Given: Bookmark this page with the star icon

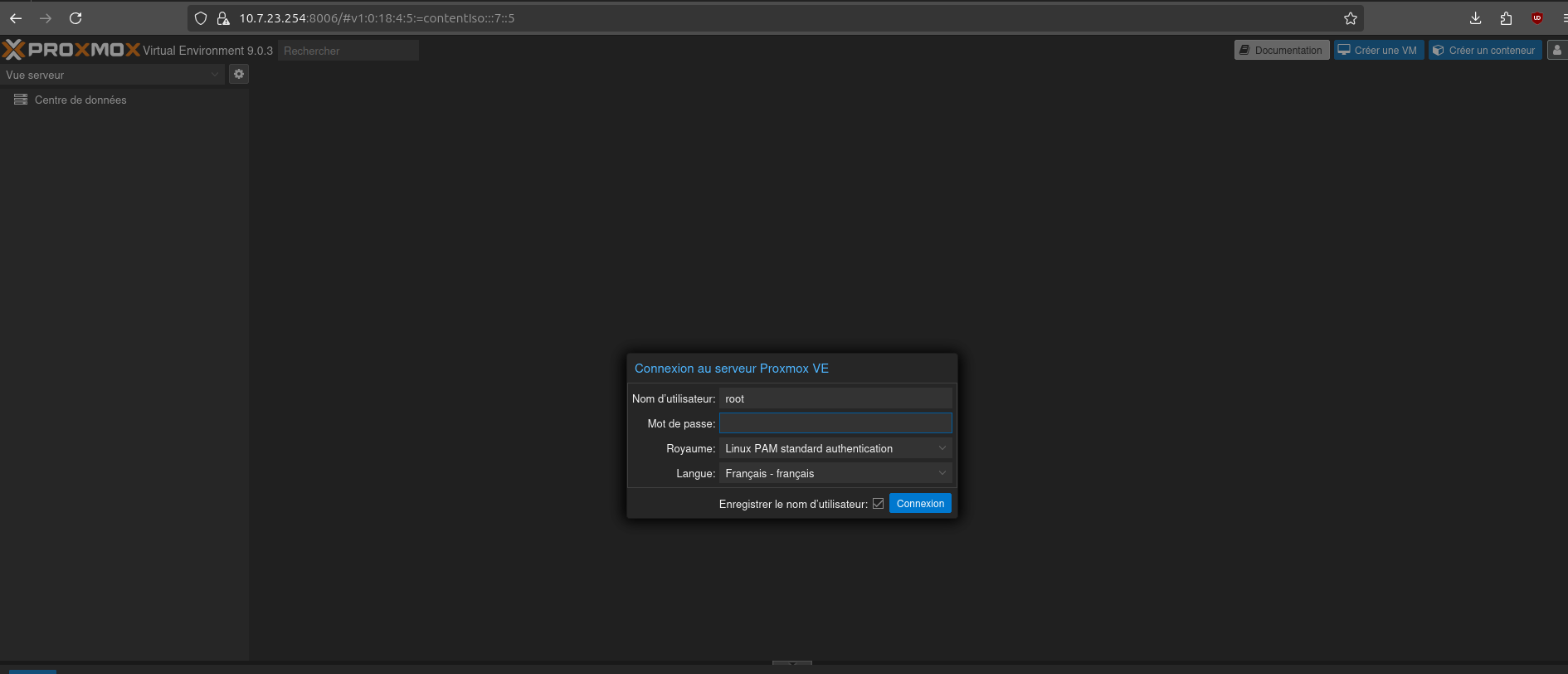Looking at the screenshot, I should click(x=1351, y=18).
